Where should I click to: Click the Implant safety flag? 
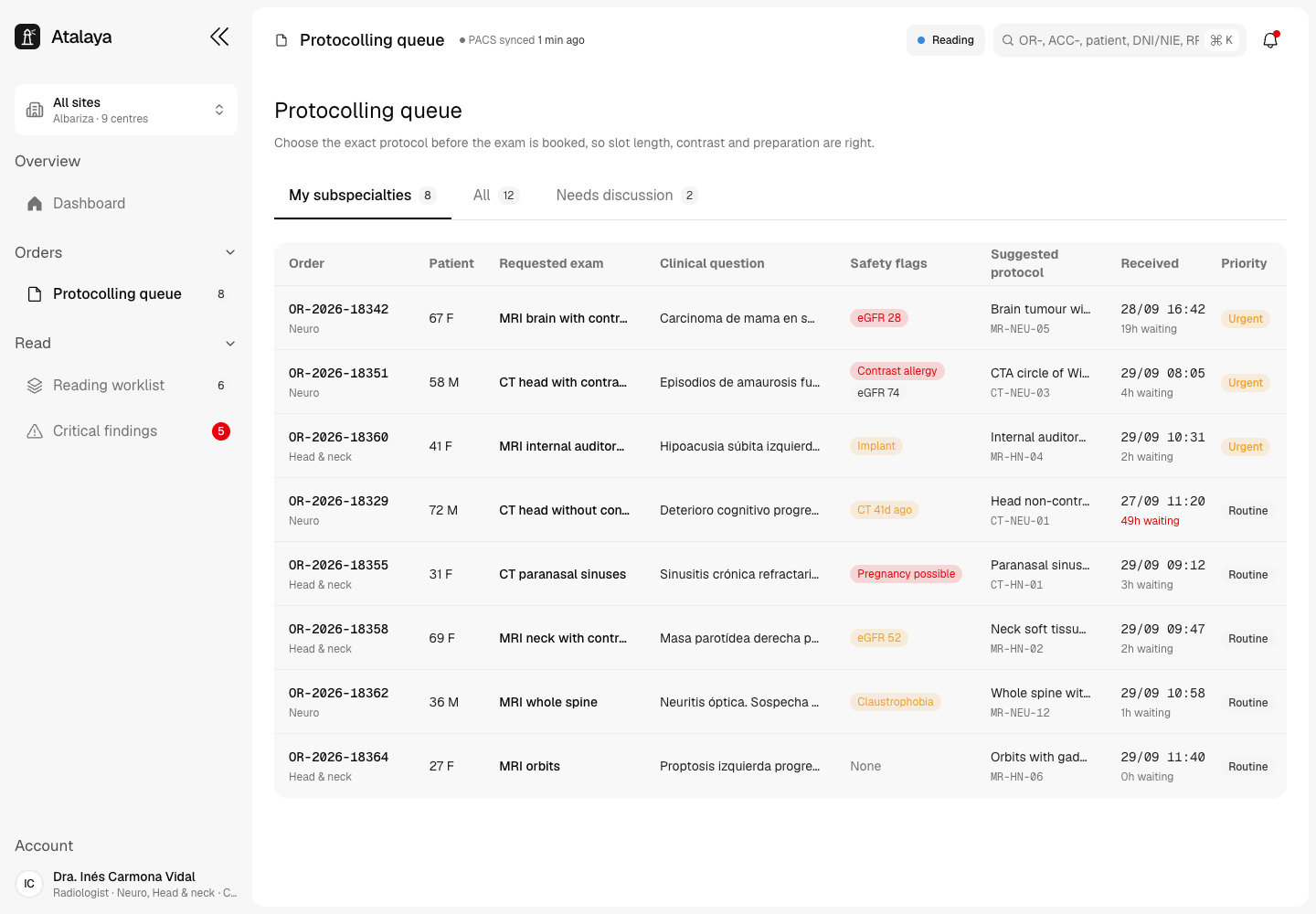(x=876, y=446)
